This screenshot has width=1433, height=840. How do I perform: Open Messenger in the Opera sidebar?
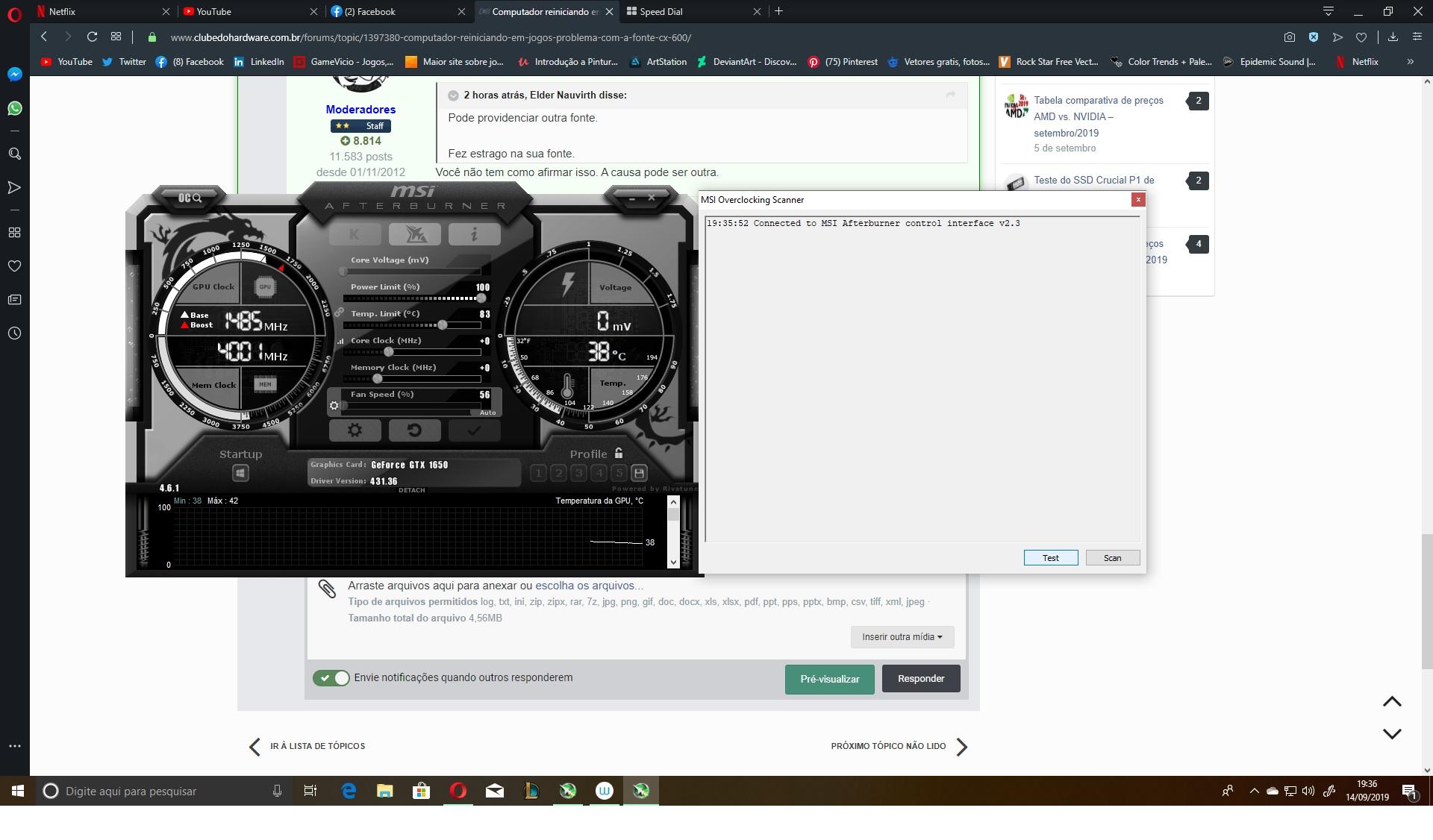click(14, 75)
